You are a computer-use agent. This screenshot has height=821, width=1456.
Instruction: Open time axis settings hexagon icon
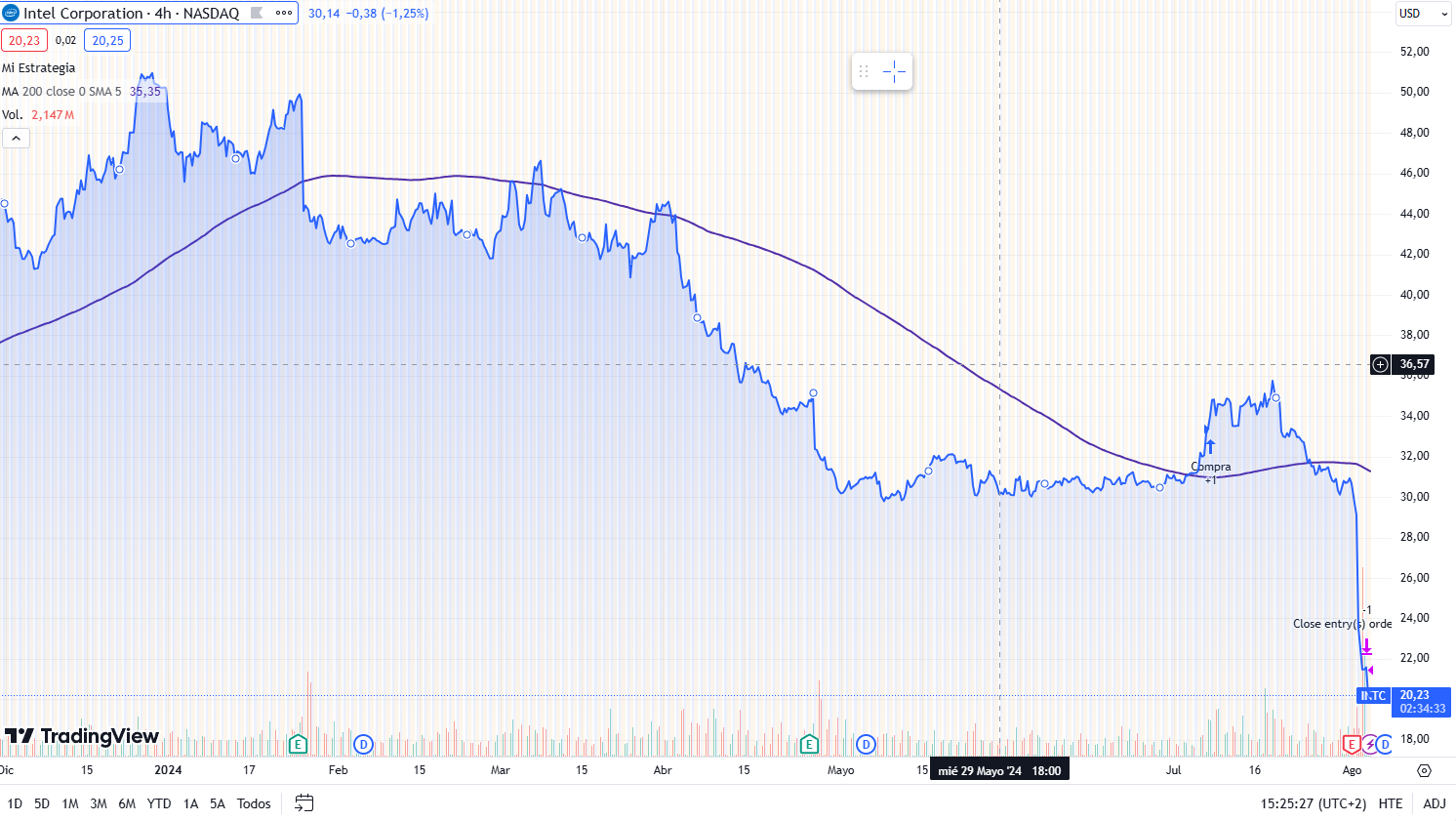[1424, 770]
